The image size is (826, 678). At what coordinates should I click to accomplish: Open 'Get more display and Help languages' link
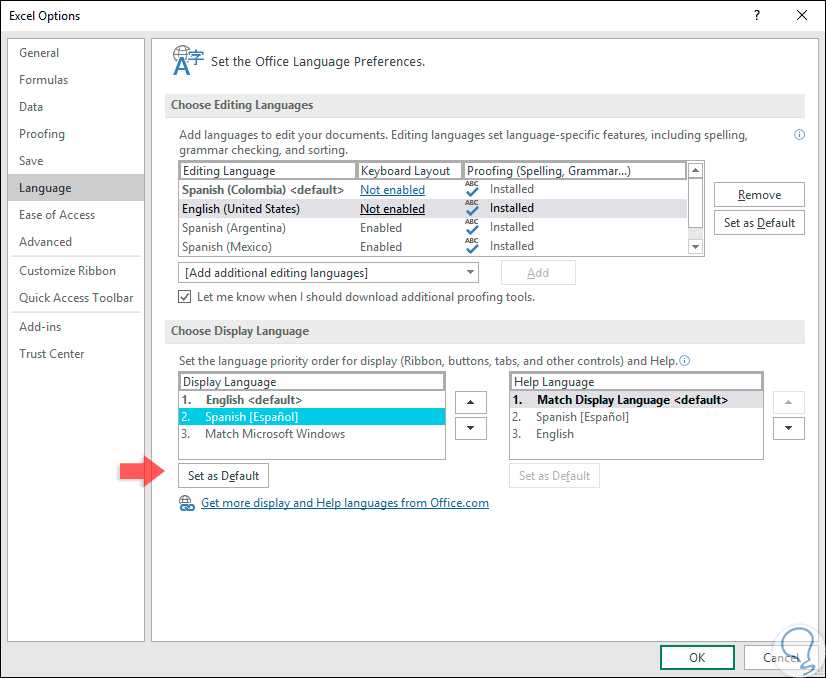[x=345, y=503]
